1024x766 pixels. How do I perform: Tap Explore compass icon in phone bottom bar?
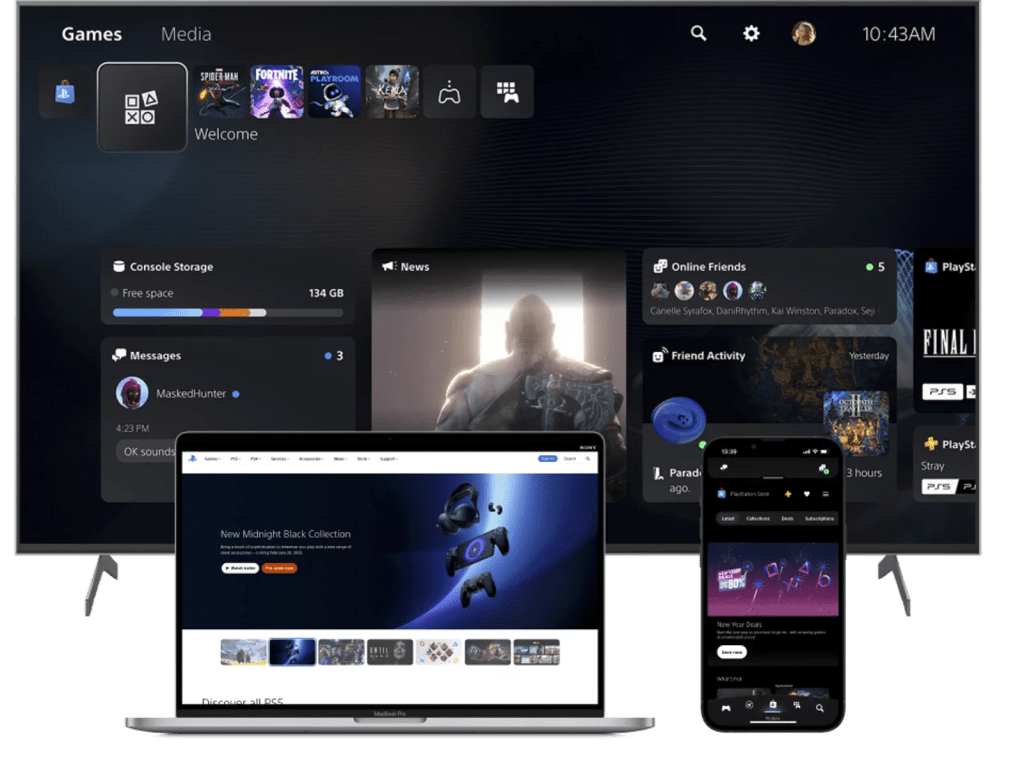point(749,705)
